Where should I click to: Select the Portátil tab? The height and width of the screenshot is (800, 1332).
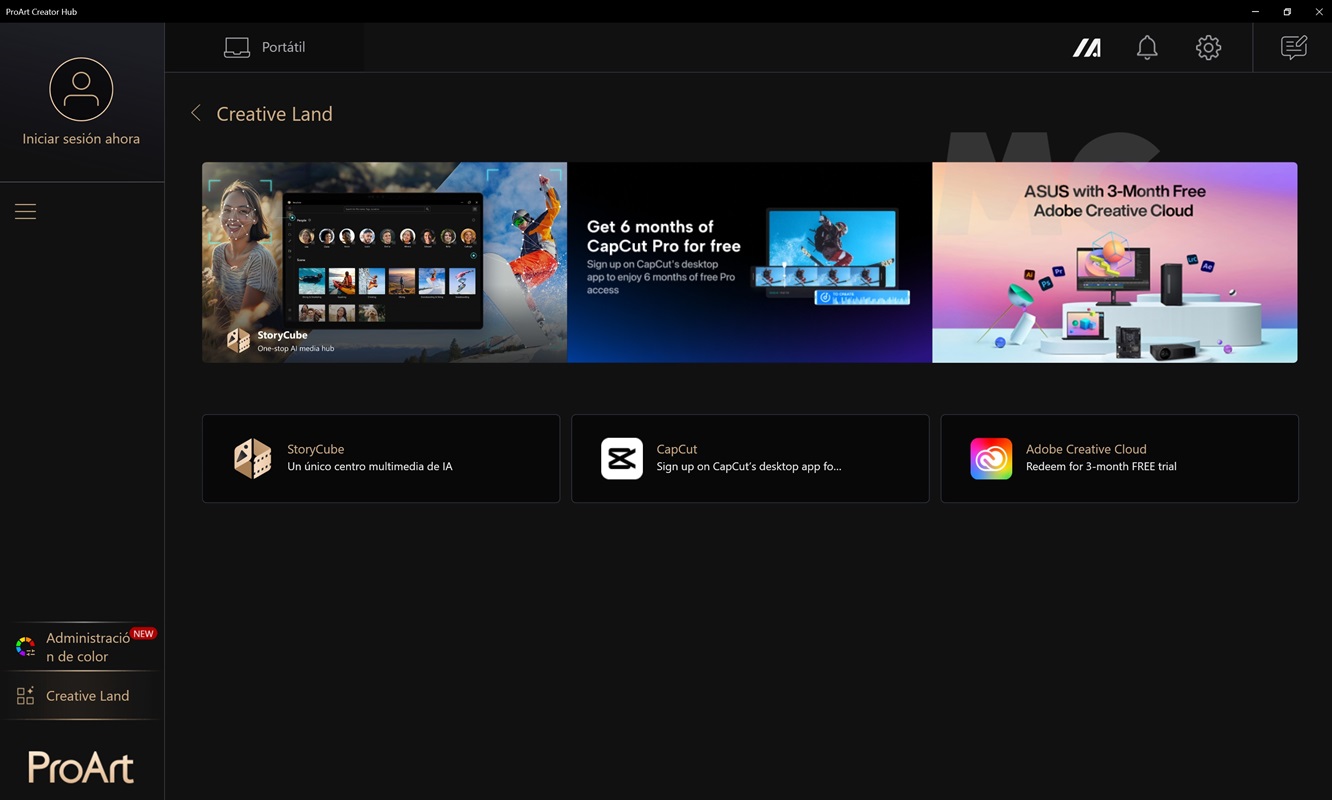click(265, 47)
